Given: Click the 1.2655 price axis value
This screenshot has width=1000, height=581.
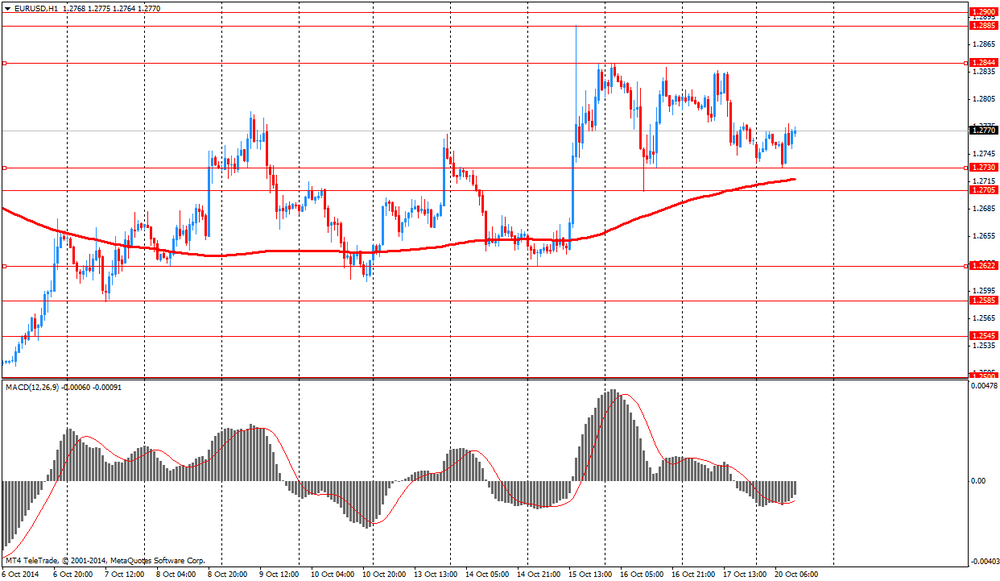Looking at the screenshot, I should coord(985,236).
